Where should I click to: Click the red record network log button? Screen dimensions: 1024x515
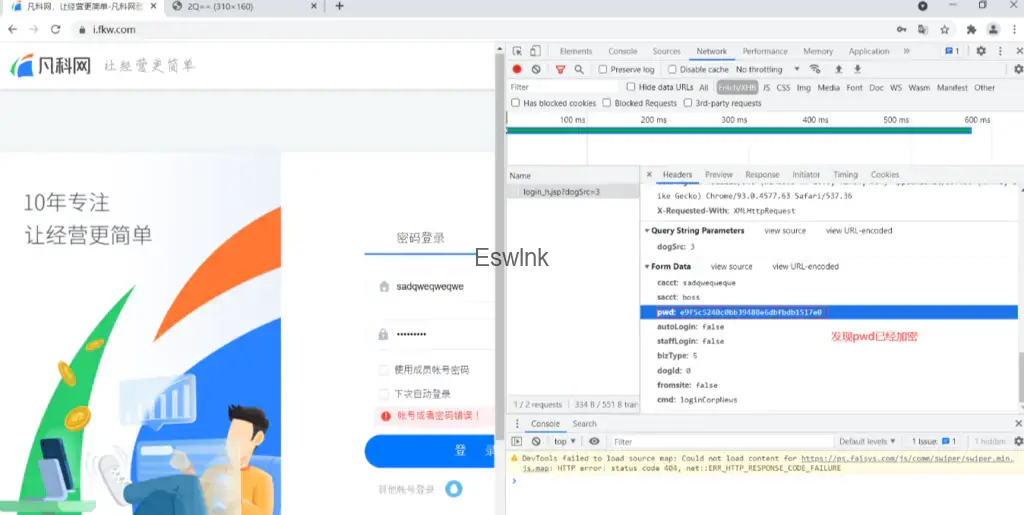pos(517,70)
